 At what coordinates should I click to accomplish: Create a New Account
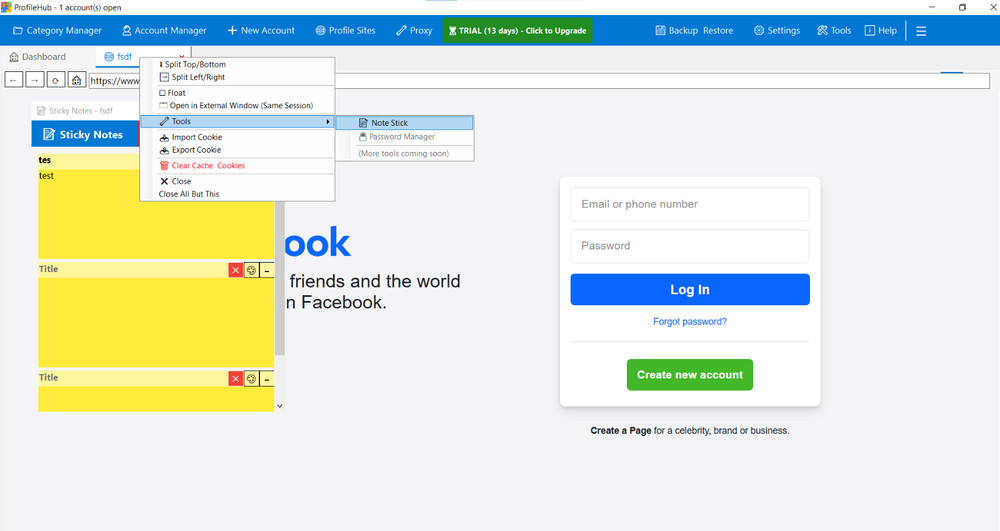(x=261, y=31)
